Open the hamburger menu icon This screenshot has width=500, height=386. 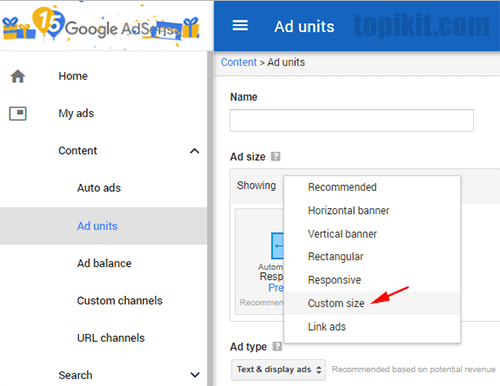(x=240, y=25)
